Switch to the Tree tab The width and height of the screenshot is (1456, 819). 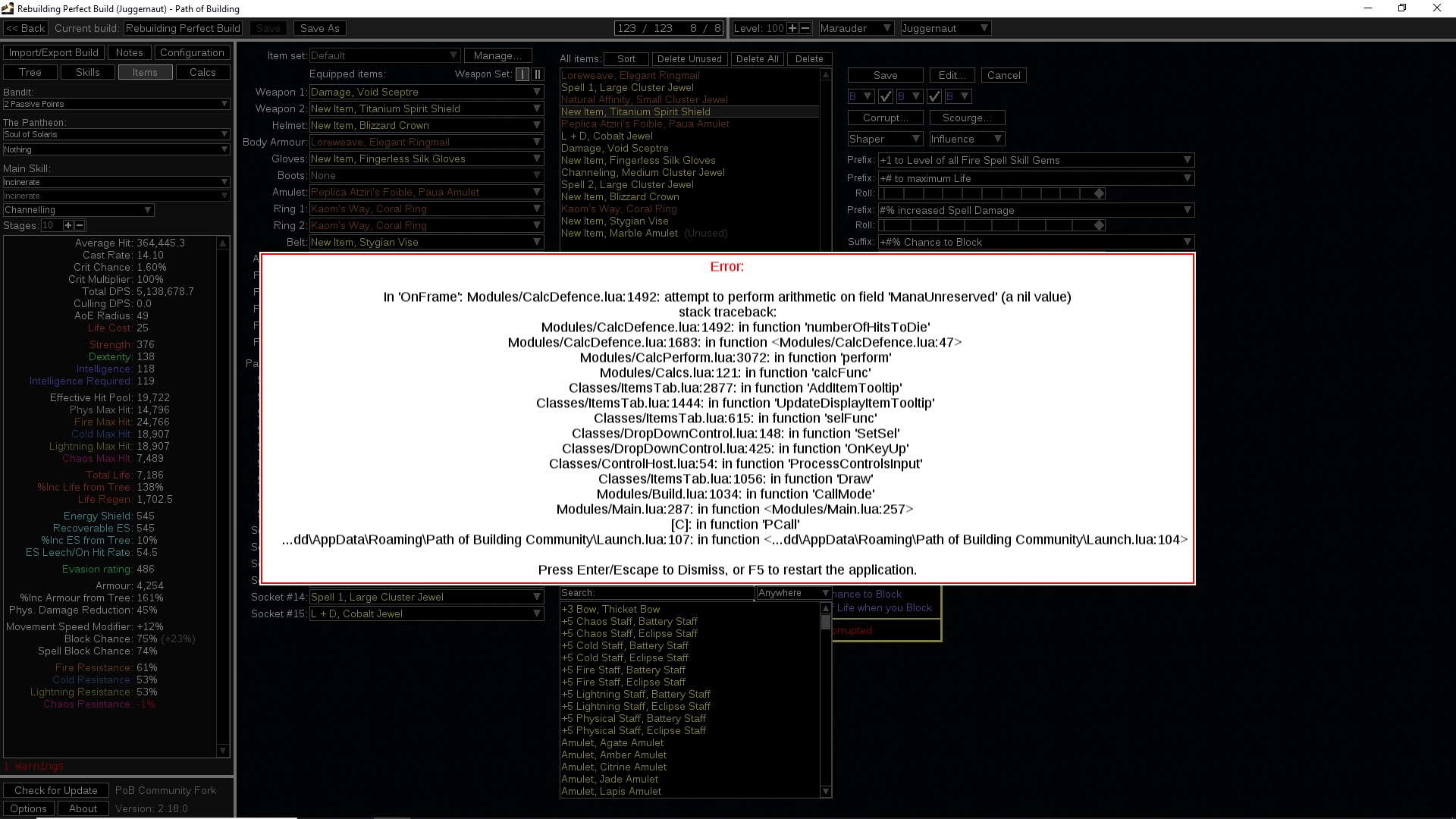tap(30, 72)
